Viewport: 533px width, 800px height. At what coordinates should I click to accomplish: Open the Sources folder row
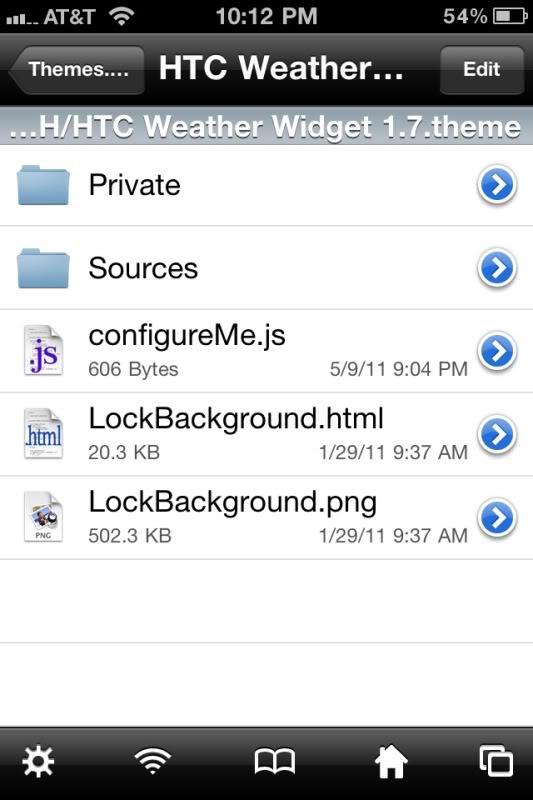(x=266, y=268)
